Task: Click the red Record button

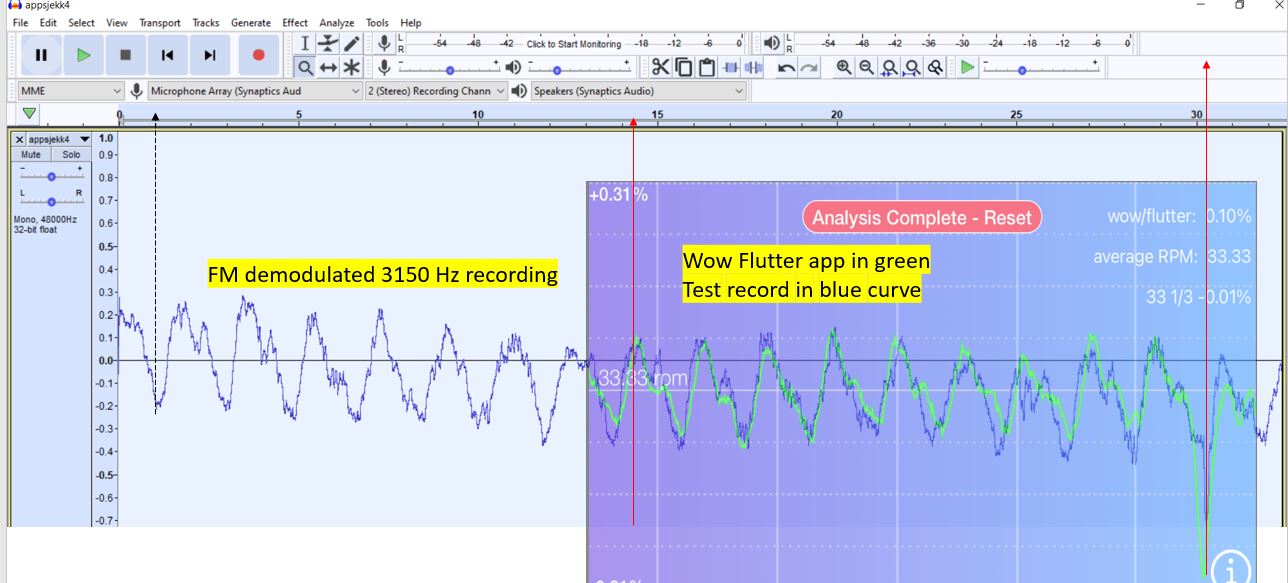Action: (258, 55)
